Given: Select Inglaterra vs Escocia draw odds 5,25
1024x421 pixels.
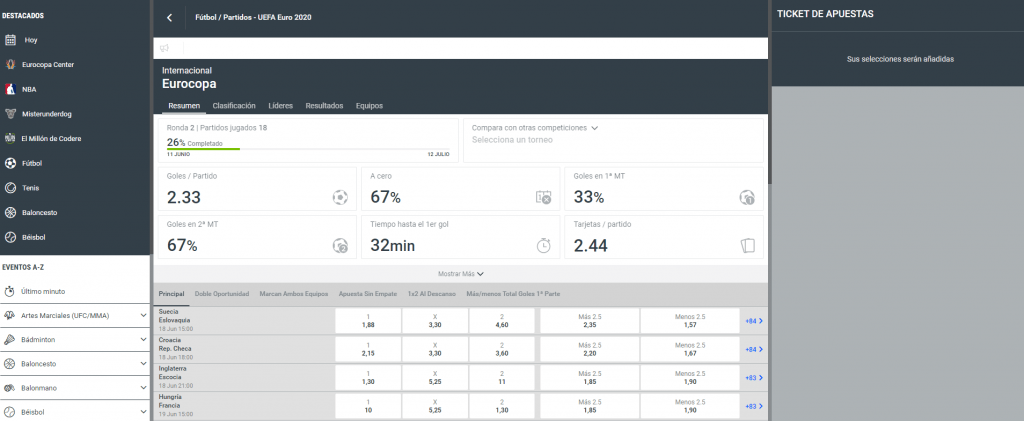Looking at the screenshot, I should (435, 376).
